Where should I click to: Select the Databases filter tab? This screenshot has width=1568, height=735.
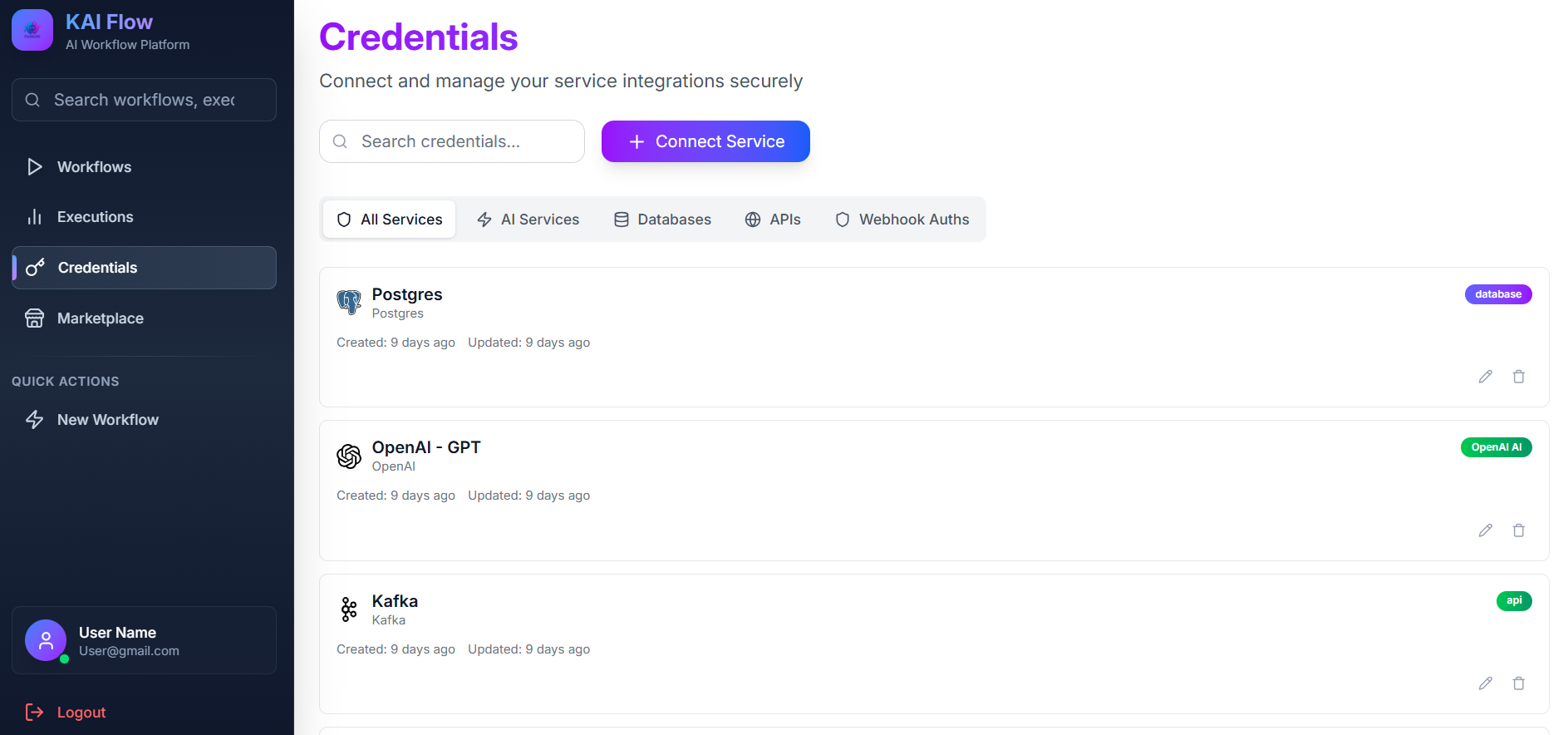662,219
